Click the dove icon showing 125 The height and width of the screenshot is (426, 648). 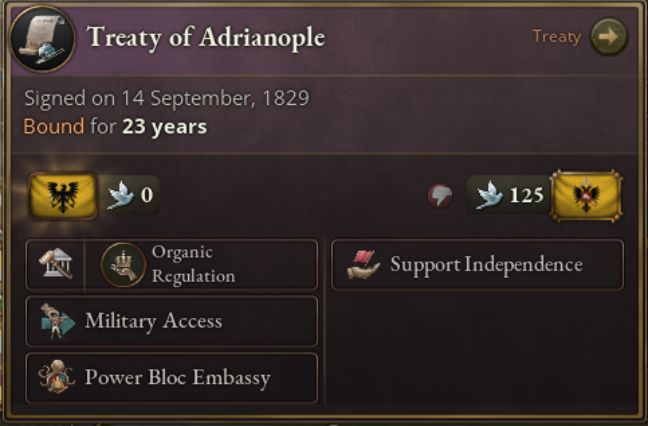pyautogui.click(x=489, y=195)
